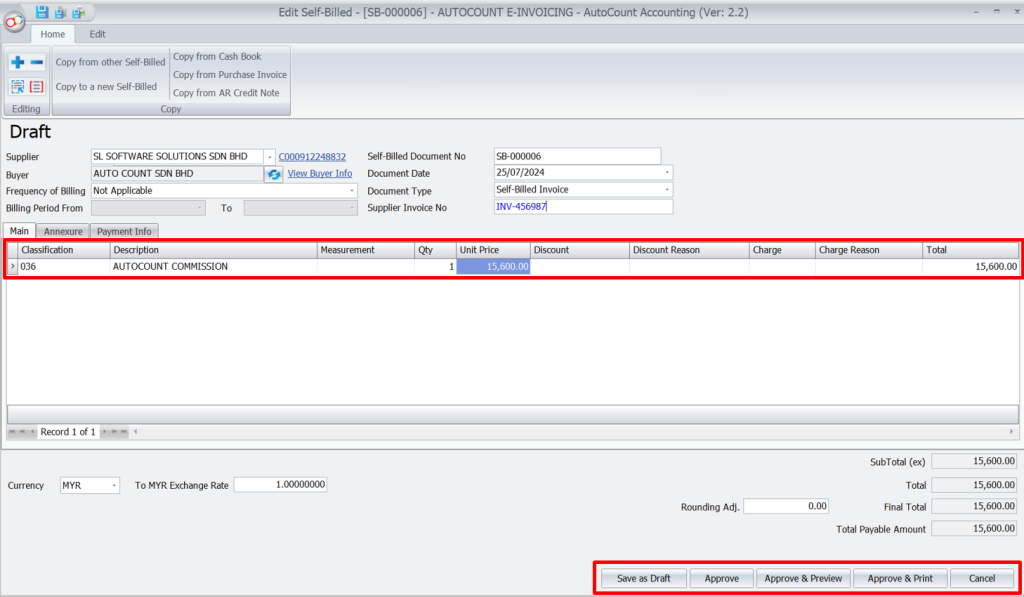Click the SubTotal (ex) value box
1024x597 pixels.
974,461
